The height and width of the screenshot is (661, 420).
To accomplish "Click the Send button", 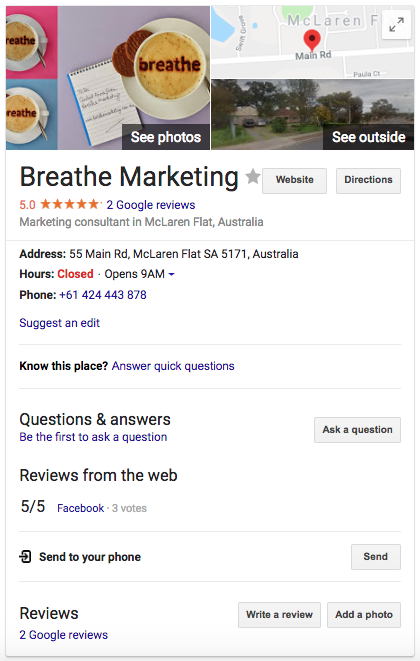I will [376, 557].
